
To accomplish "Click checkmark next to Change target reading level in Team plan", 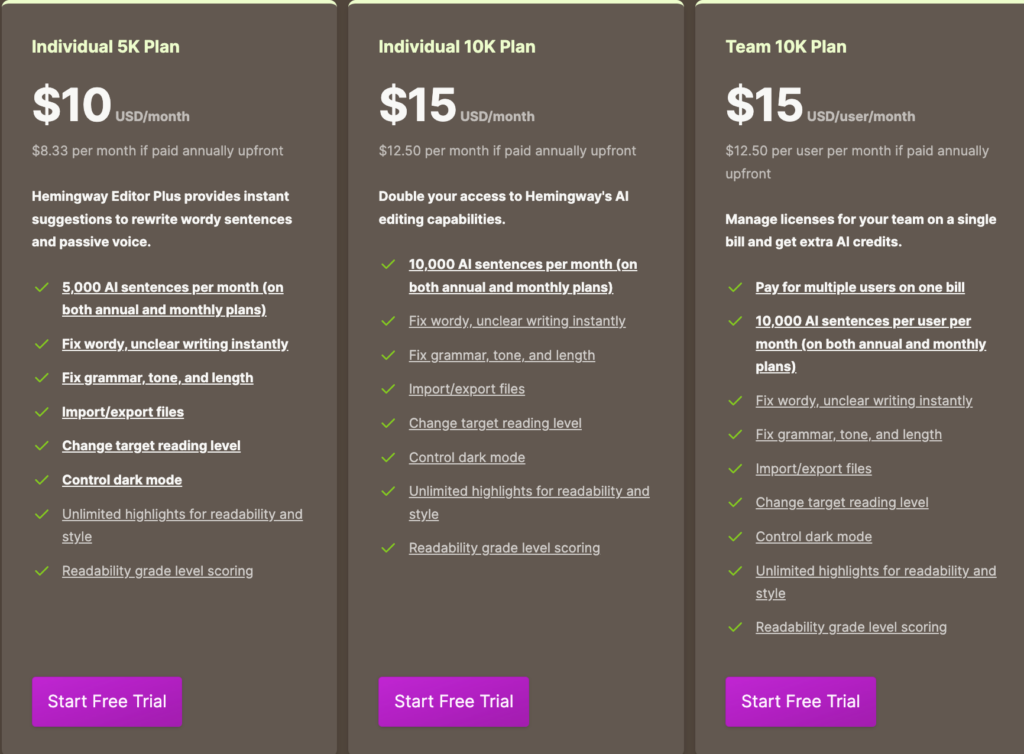I will click(735, 503).
